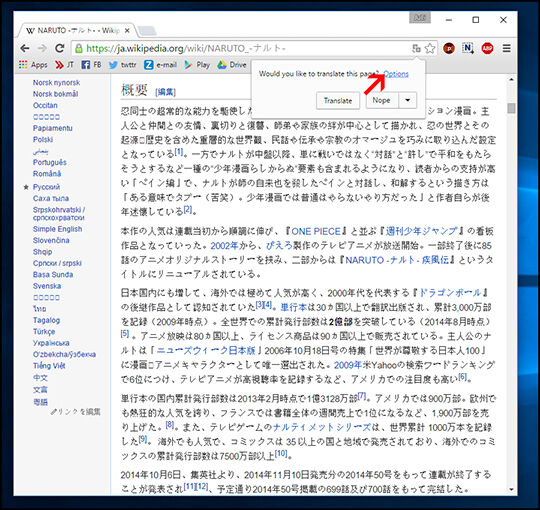Screen dimensions: 540x510
Task: Expand the dropdown arrow beside Nope
Action: [407, 100]
